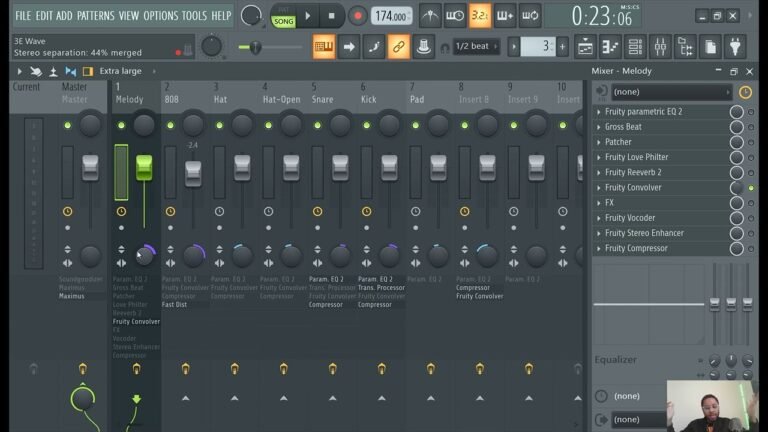Expand the Gross Beat slot options
The image size is (768, 432).
[599, 127]
